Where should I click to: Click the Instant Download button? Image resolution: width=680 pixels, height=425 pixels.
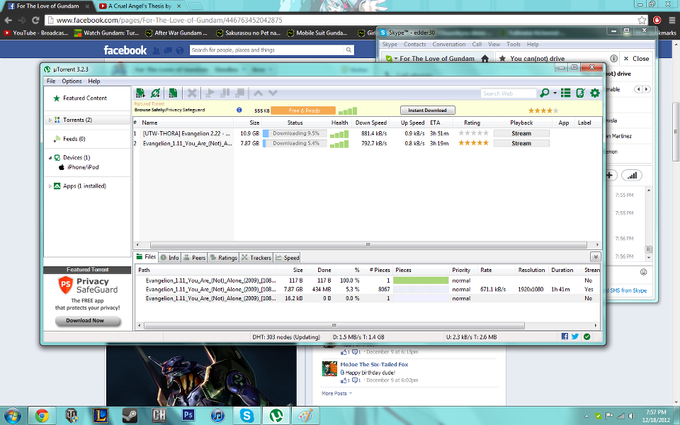coord(427,110)
